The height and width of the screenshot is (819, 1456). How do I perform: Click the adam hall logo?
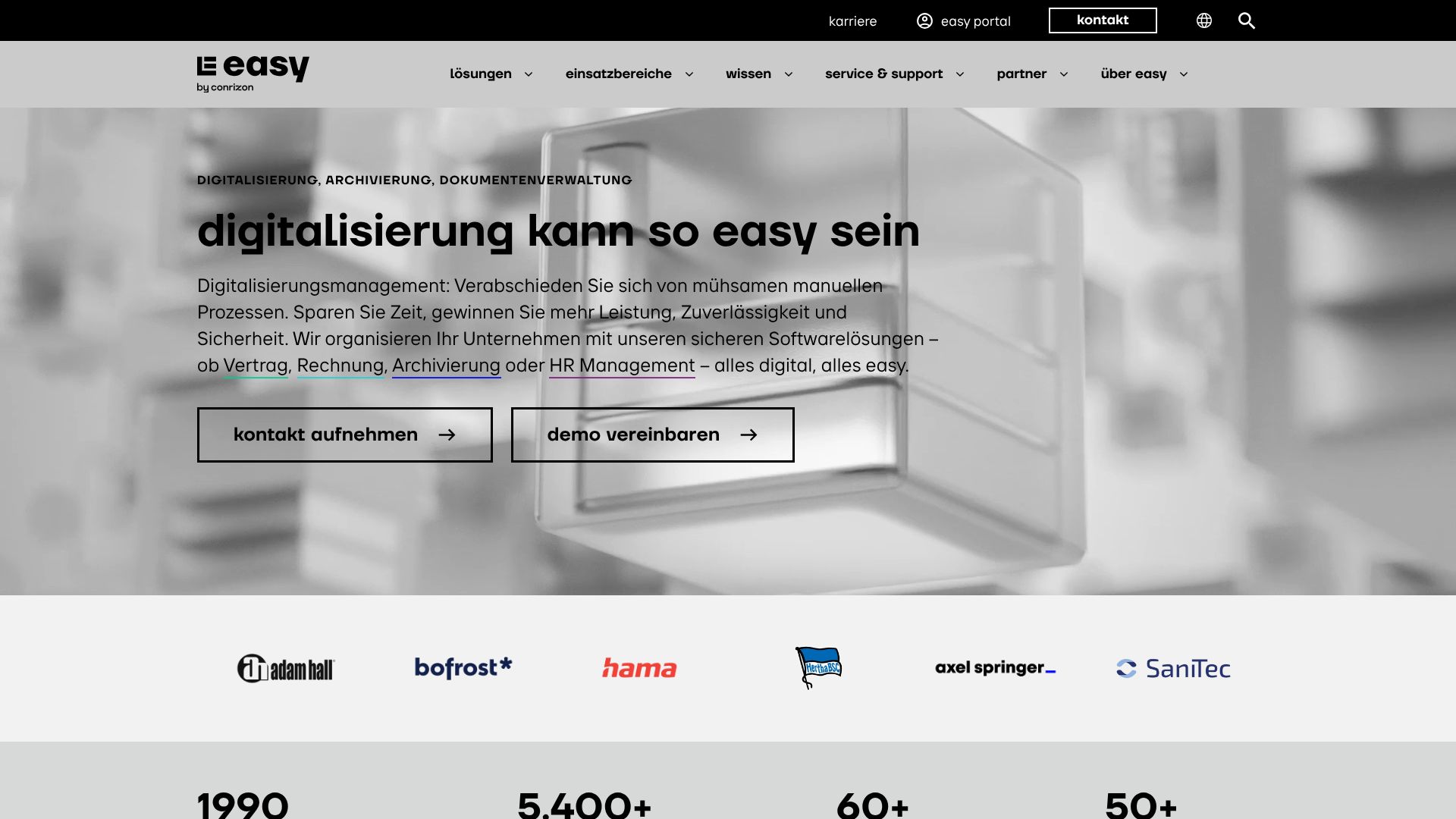tap(286, 668)
